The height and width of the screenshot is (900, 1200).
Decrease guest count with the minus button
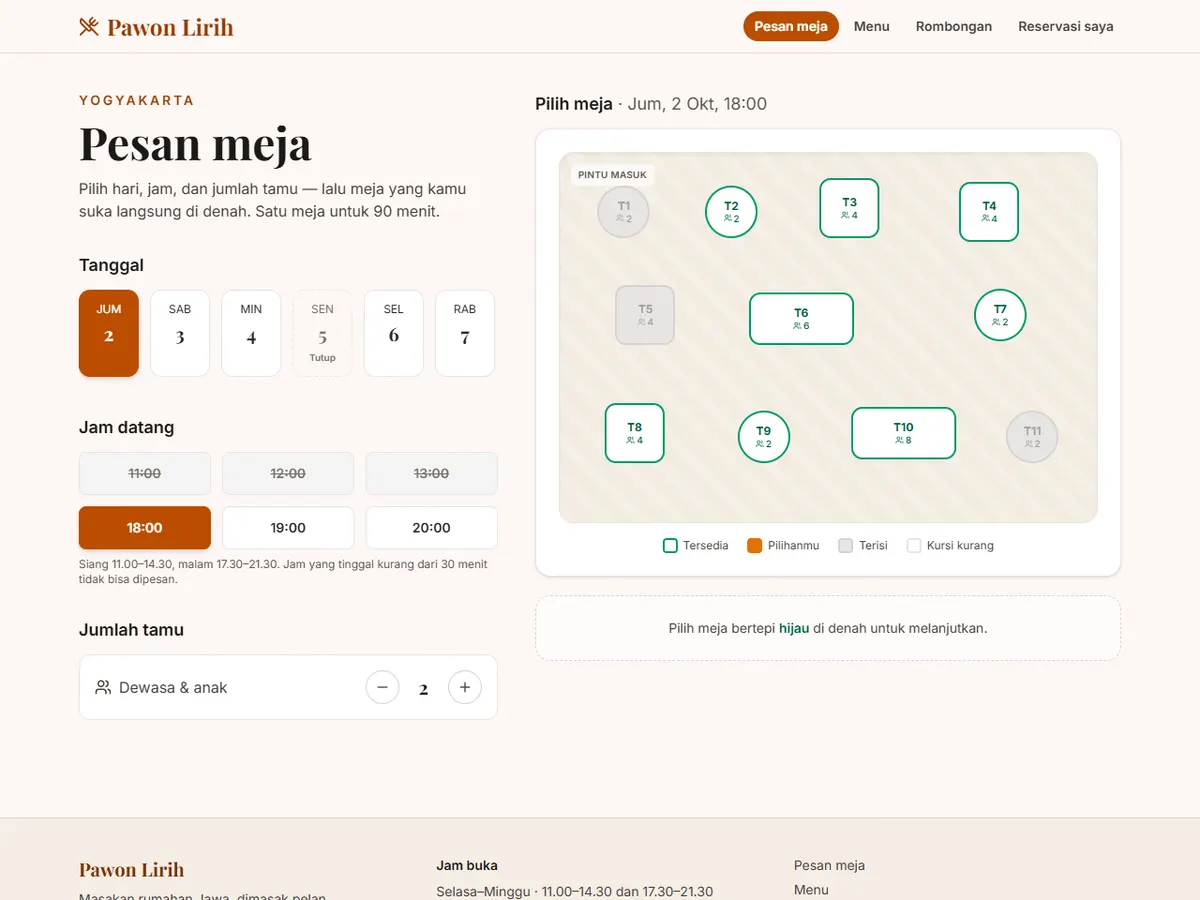pos(382,688)
